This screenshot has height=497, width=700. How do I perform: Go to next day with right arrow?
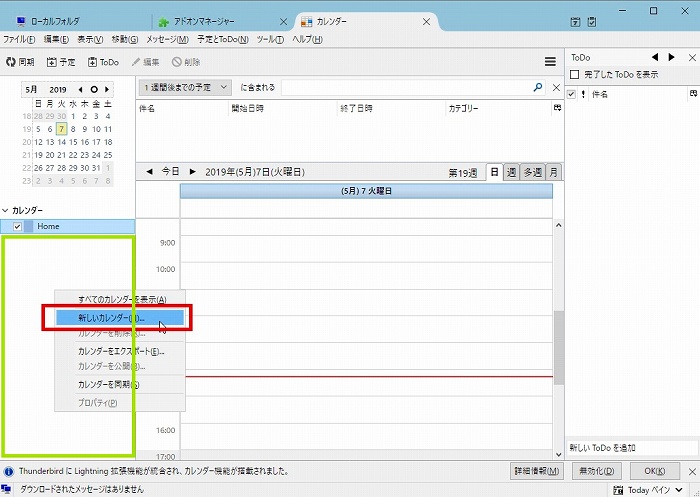point(193,172)
